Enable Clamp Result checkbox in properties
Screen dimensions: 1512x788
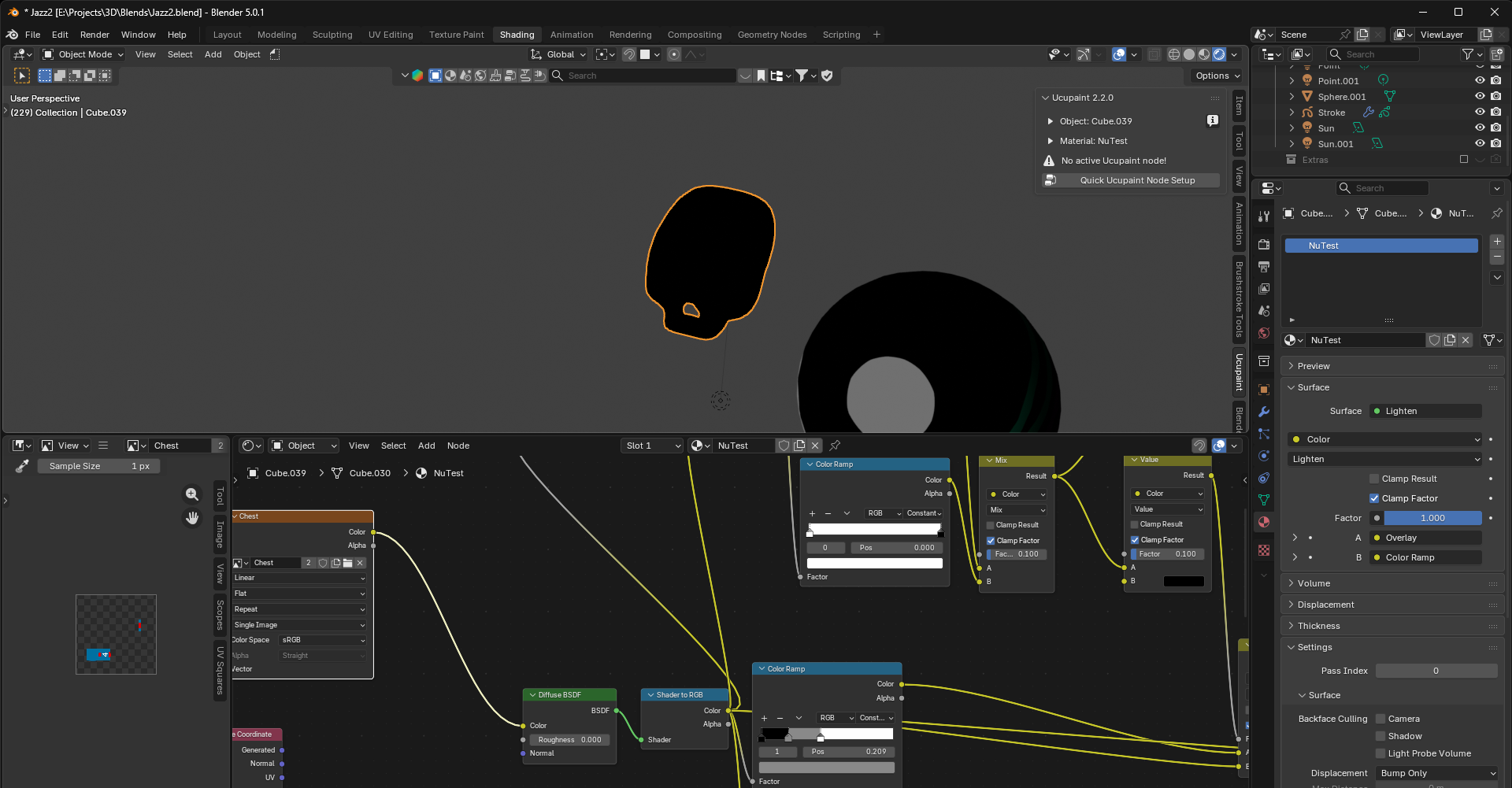[x=1374, y=479]
